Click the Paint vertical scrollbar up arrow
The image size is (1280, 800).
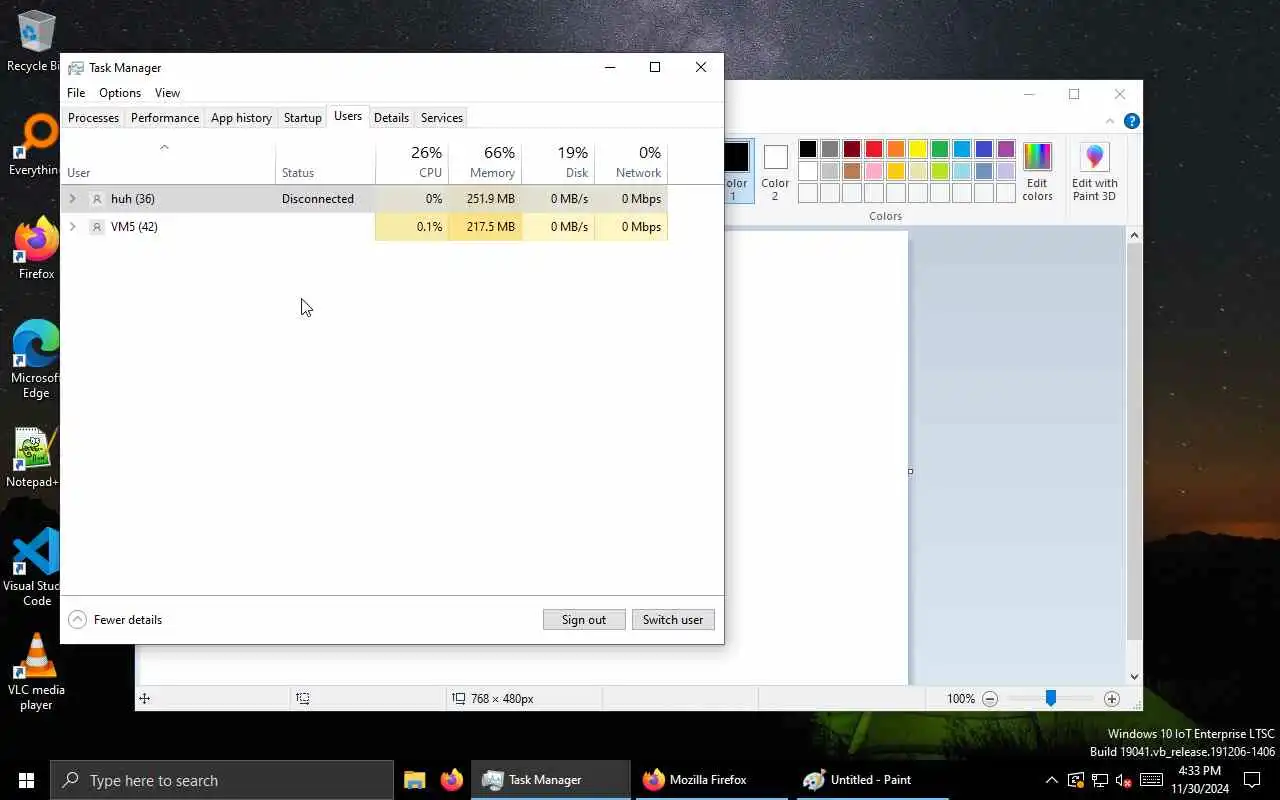pos(1134,235)
